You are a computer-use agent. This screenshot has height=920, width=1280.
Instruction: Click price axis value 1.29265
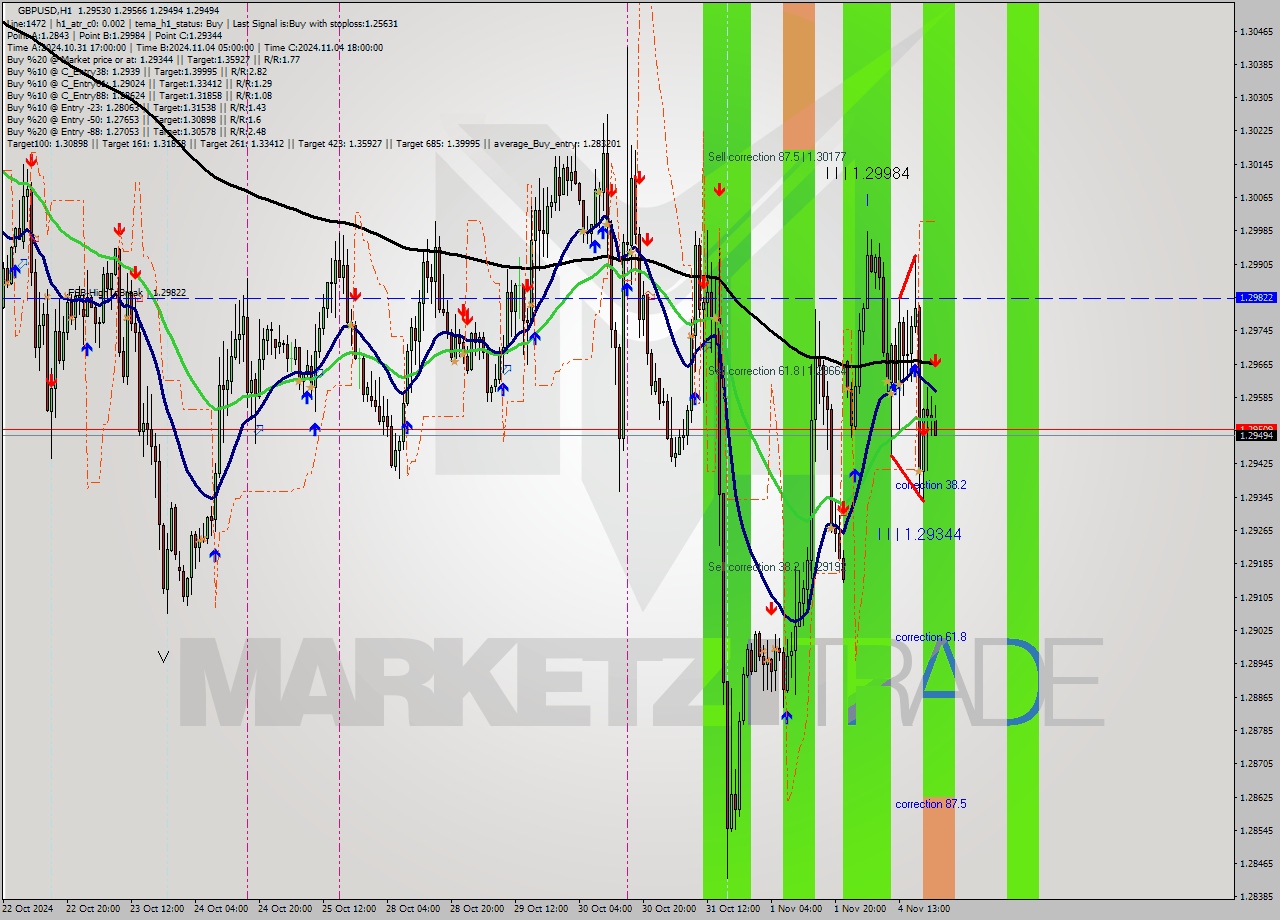(x=1256, y=531)
